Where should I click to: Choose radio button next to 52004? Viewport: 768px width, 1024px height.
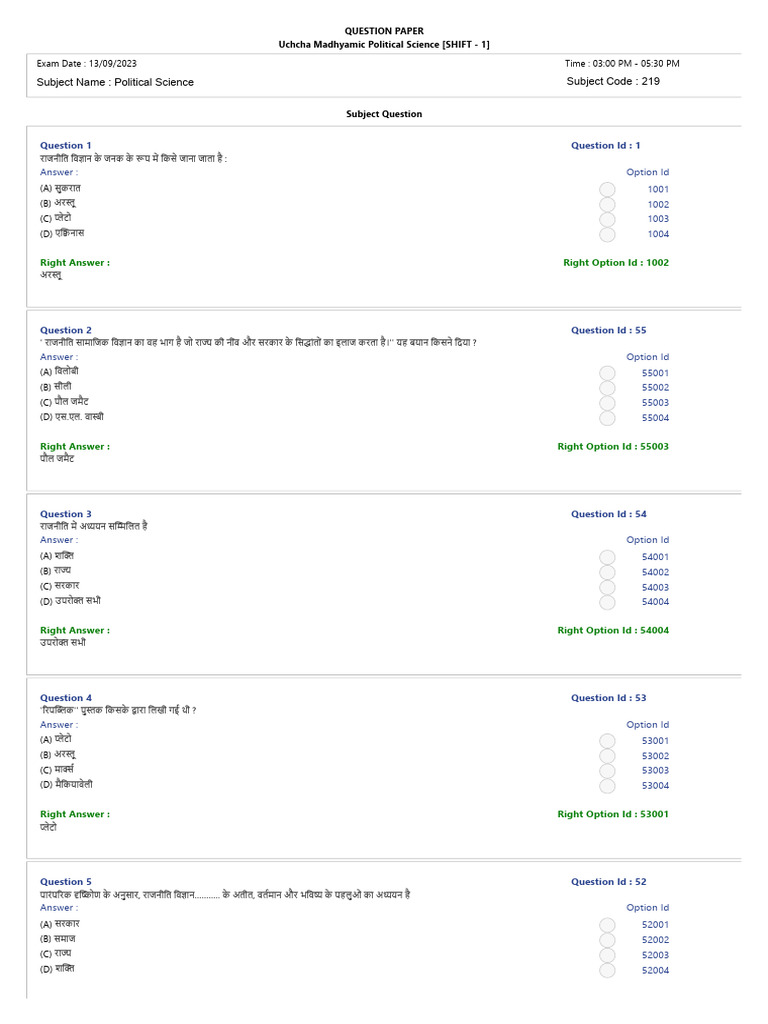click(607, 970)
